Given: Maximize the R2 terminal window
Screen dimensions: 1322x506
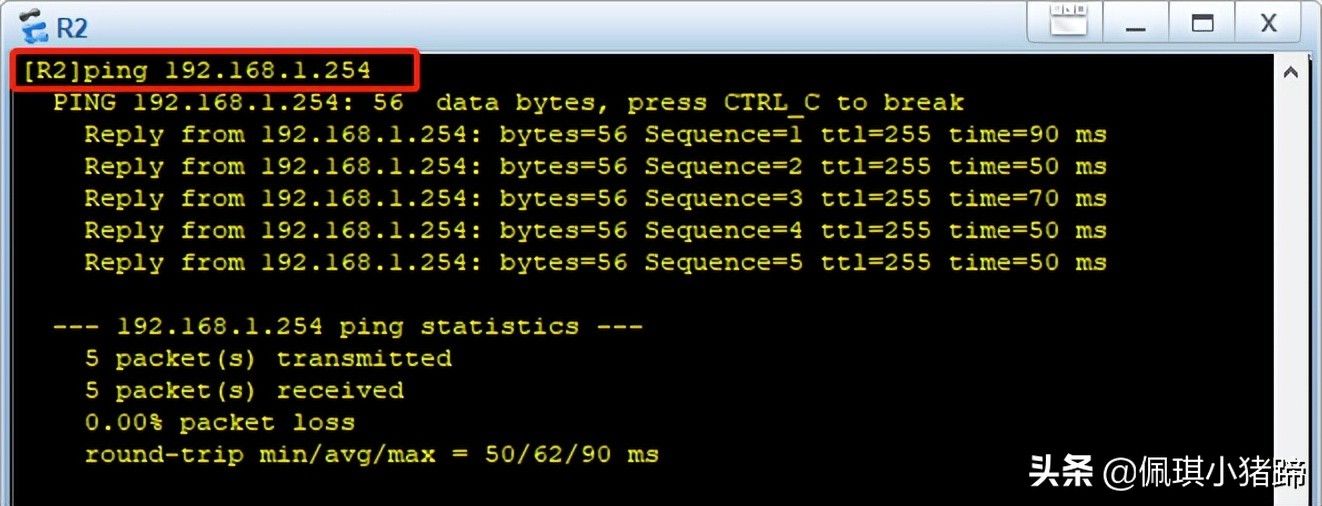Looking at the screenshot, I should 1202,23.
